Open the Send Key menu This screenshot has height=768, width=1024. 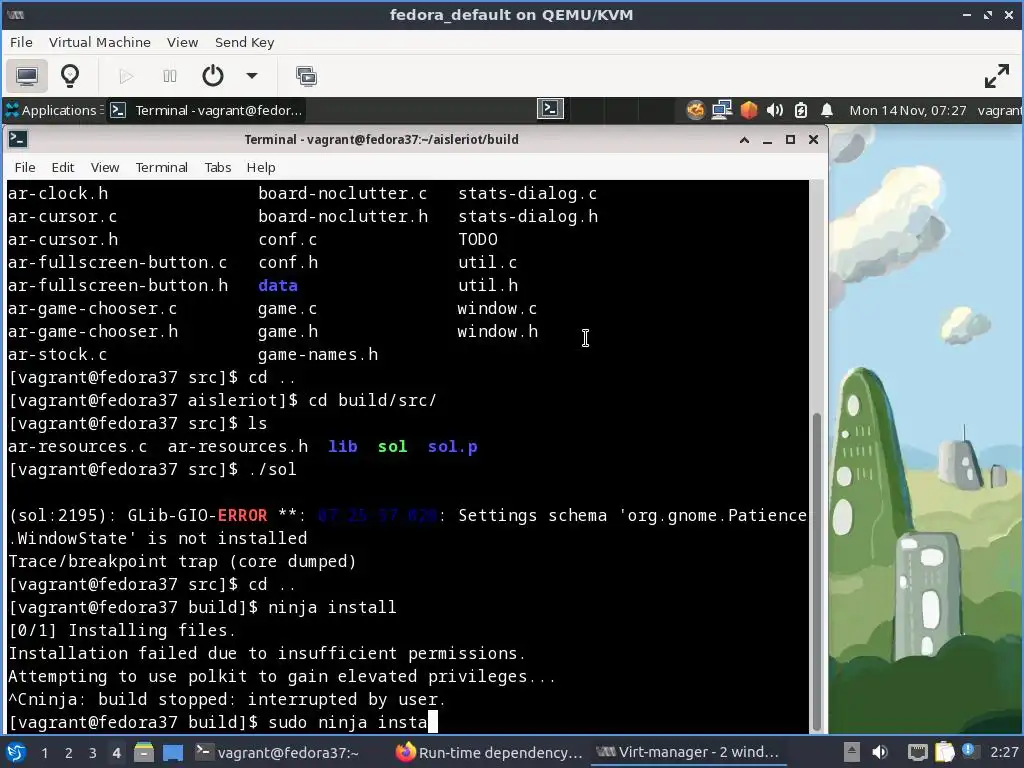(x=244, y=42)
